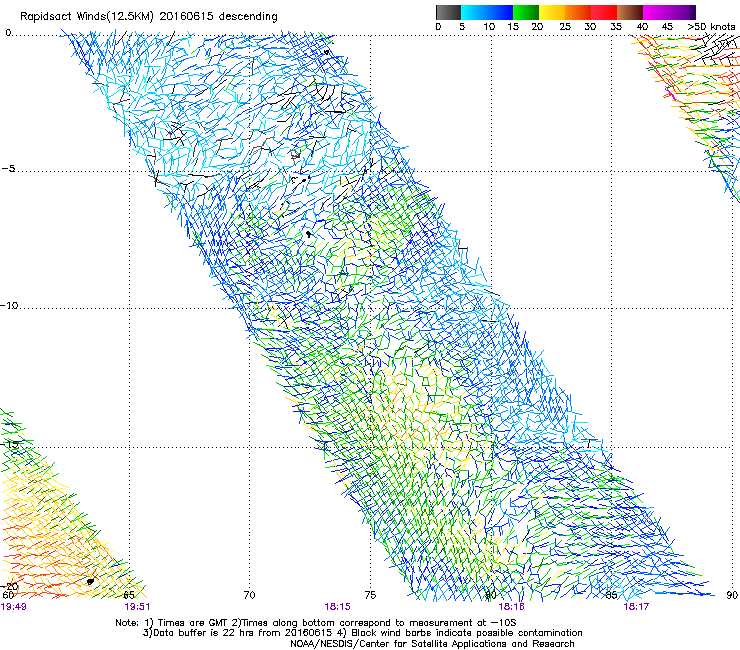Click the ">50 knots" legend label
This screenshot has width=740, height=650.
pyautogui.click(x=712, y=26)
